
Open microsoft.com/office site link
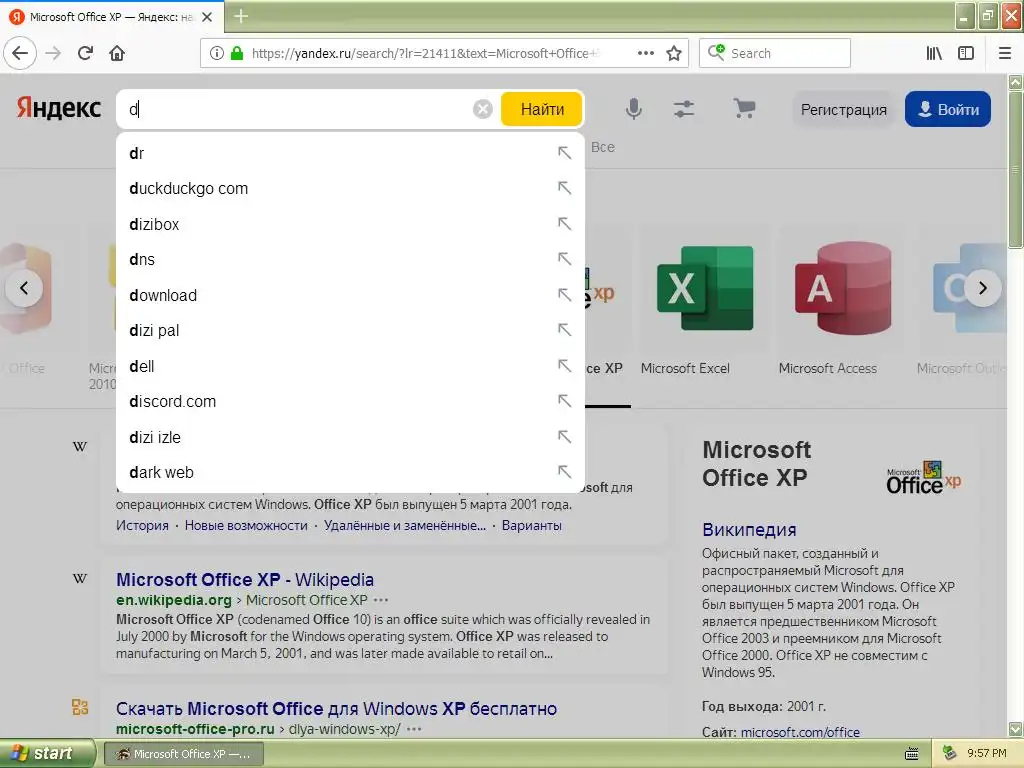pyautogui.click(x=800, y=732)
